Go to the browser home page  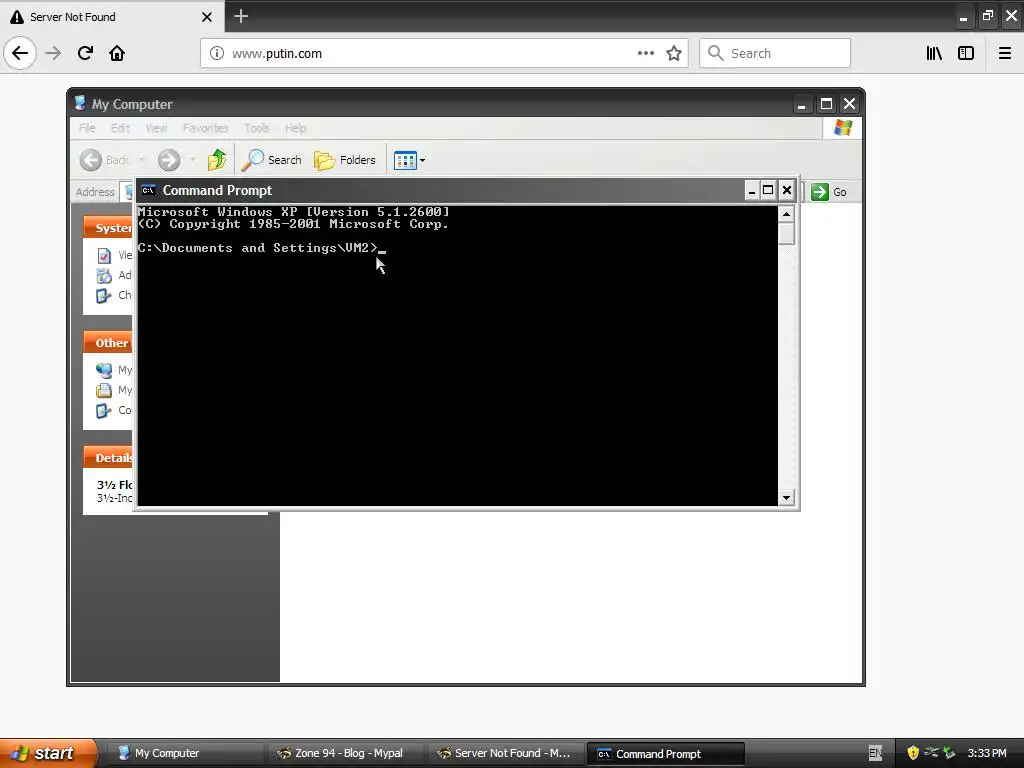(117, 53)
